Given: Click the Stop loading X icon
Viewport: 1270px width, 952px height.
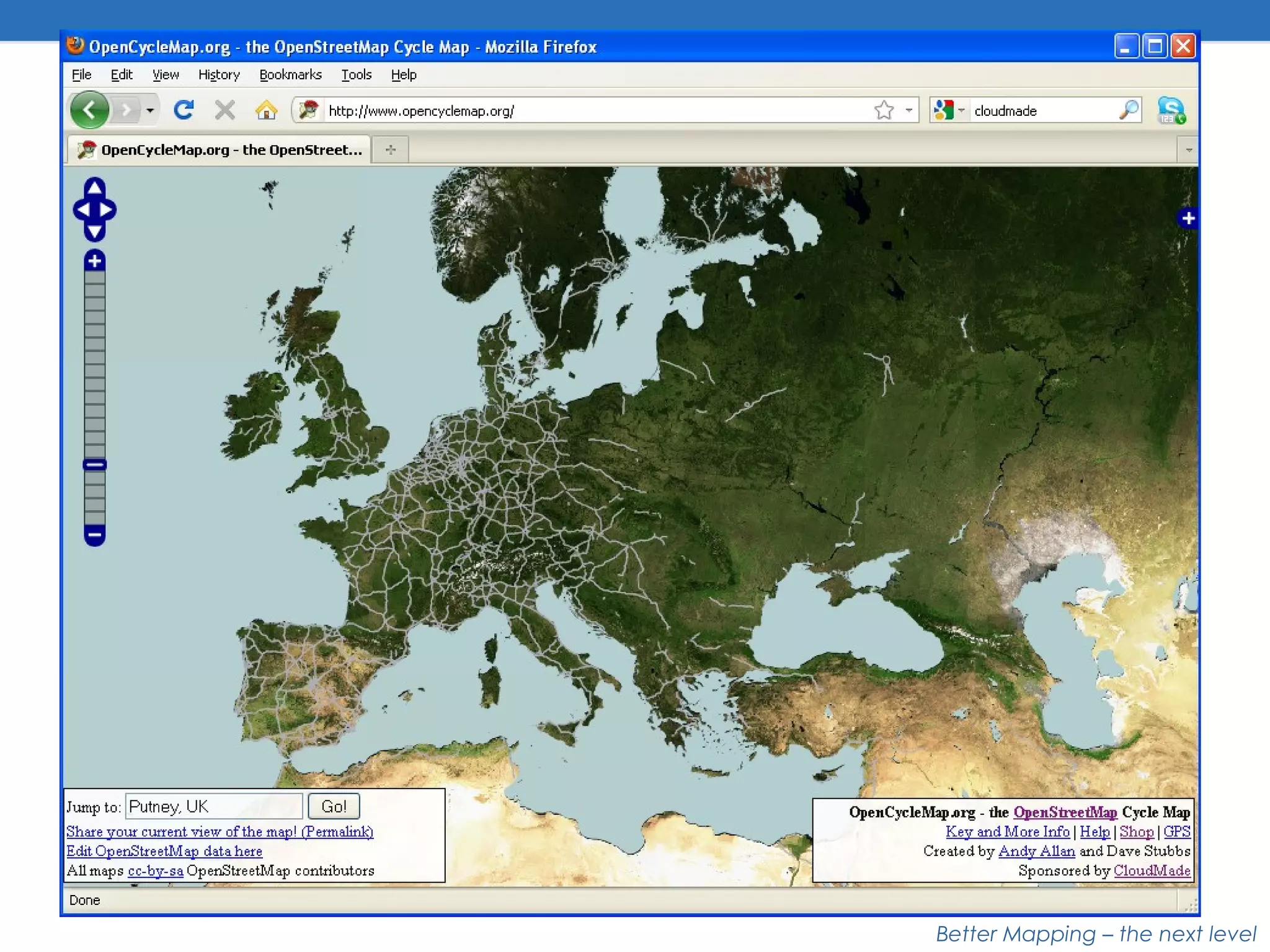Looking at the screenshot, I should (224, 110).
